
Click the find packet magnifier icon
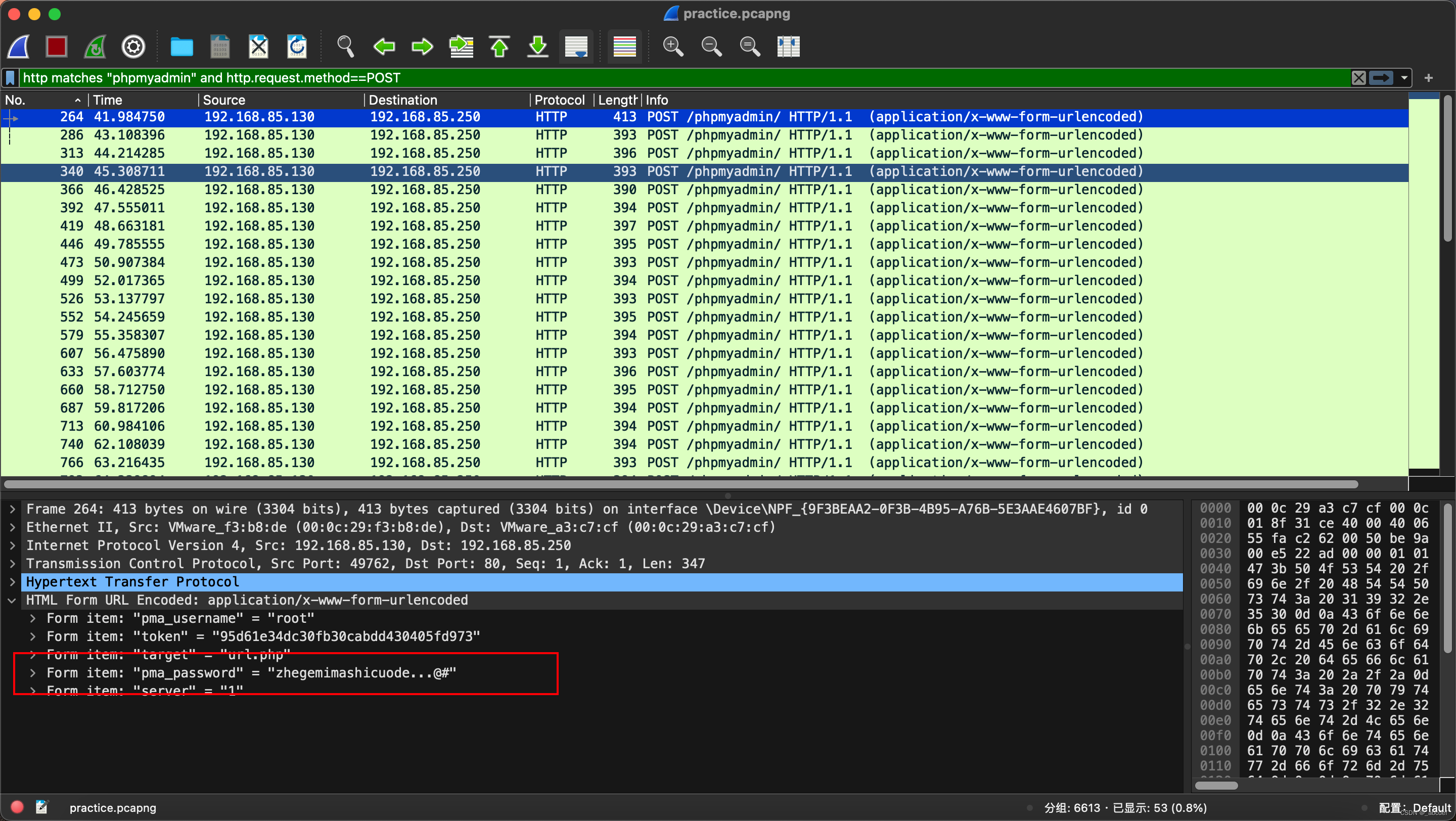tap(345, 47)
